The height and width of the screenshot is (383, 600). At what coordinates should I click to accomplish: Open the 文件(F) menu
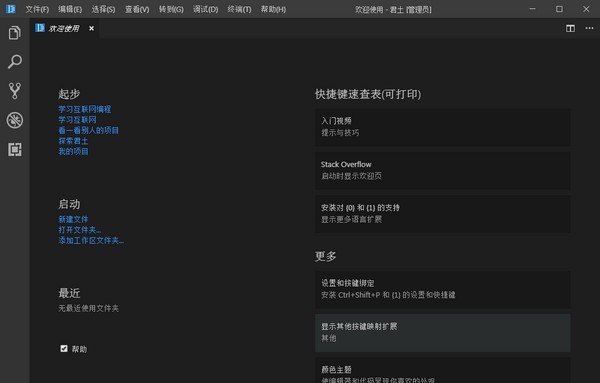37,9
